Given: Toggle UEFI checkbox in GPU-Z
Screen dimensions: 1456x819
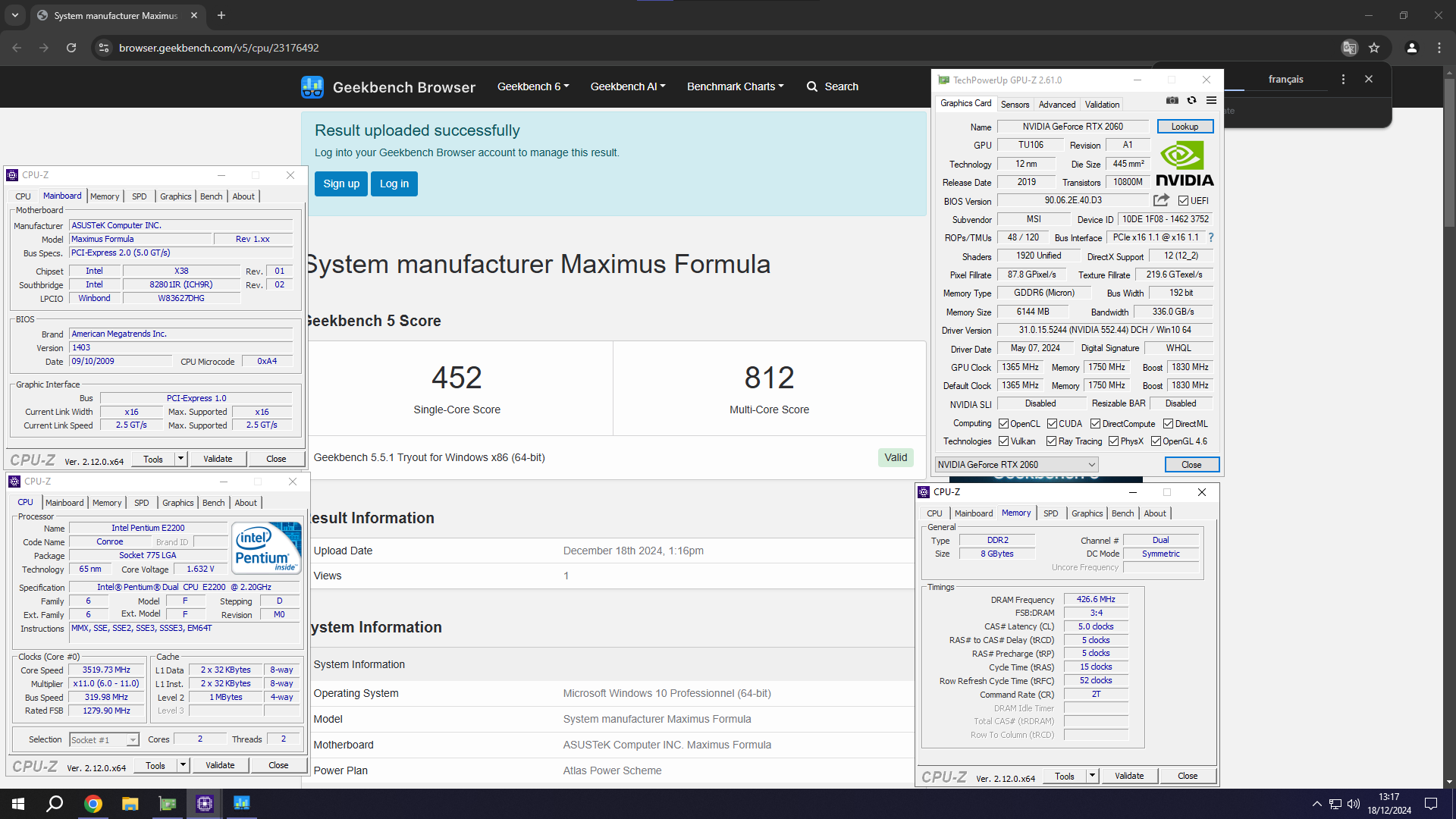Looking at the screenshot, I should pyautogui.click(x=1183, y=201).
